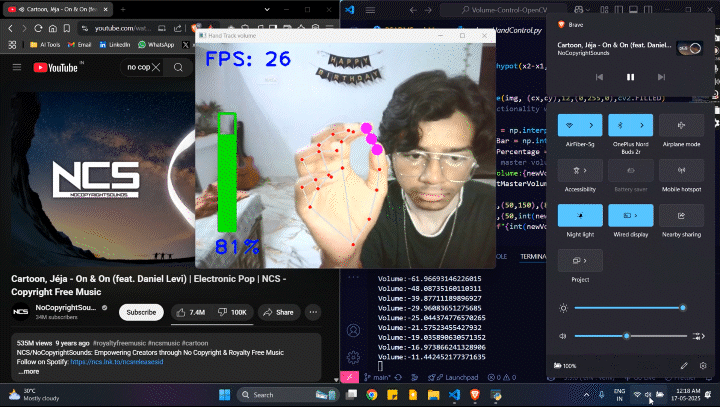The image size is (720, 407).
Task: Bookmark this page in Brave toolbar
Action: click(67, 28)
